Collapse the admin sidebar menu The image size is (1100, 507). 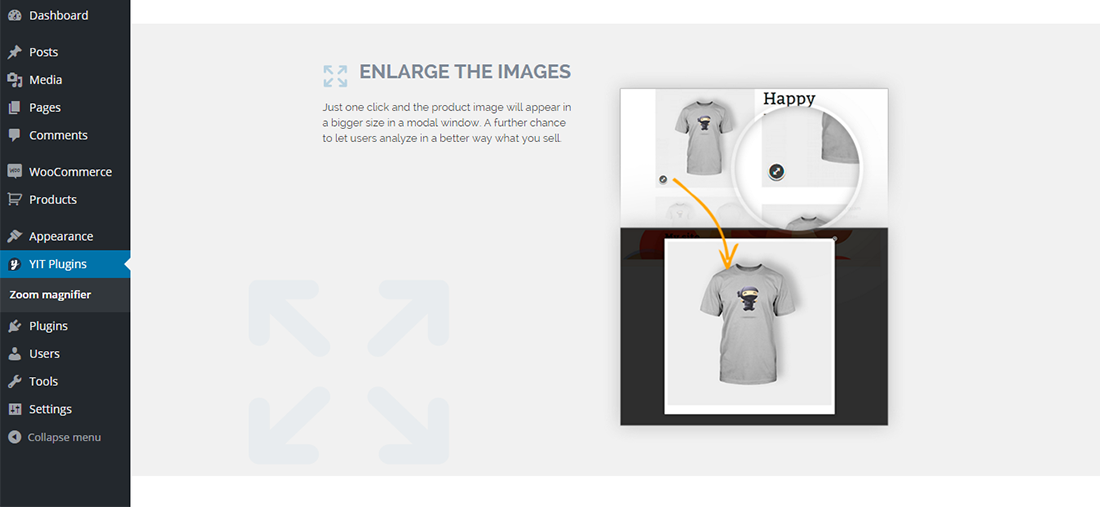pyautogui.click(x=55, y=437)
